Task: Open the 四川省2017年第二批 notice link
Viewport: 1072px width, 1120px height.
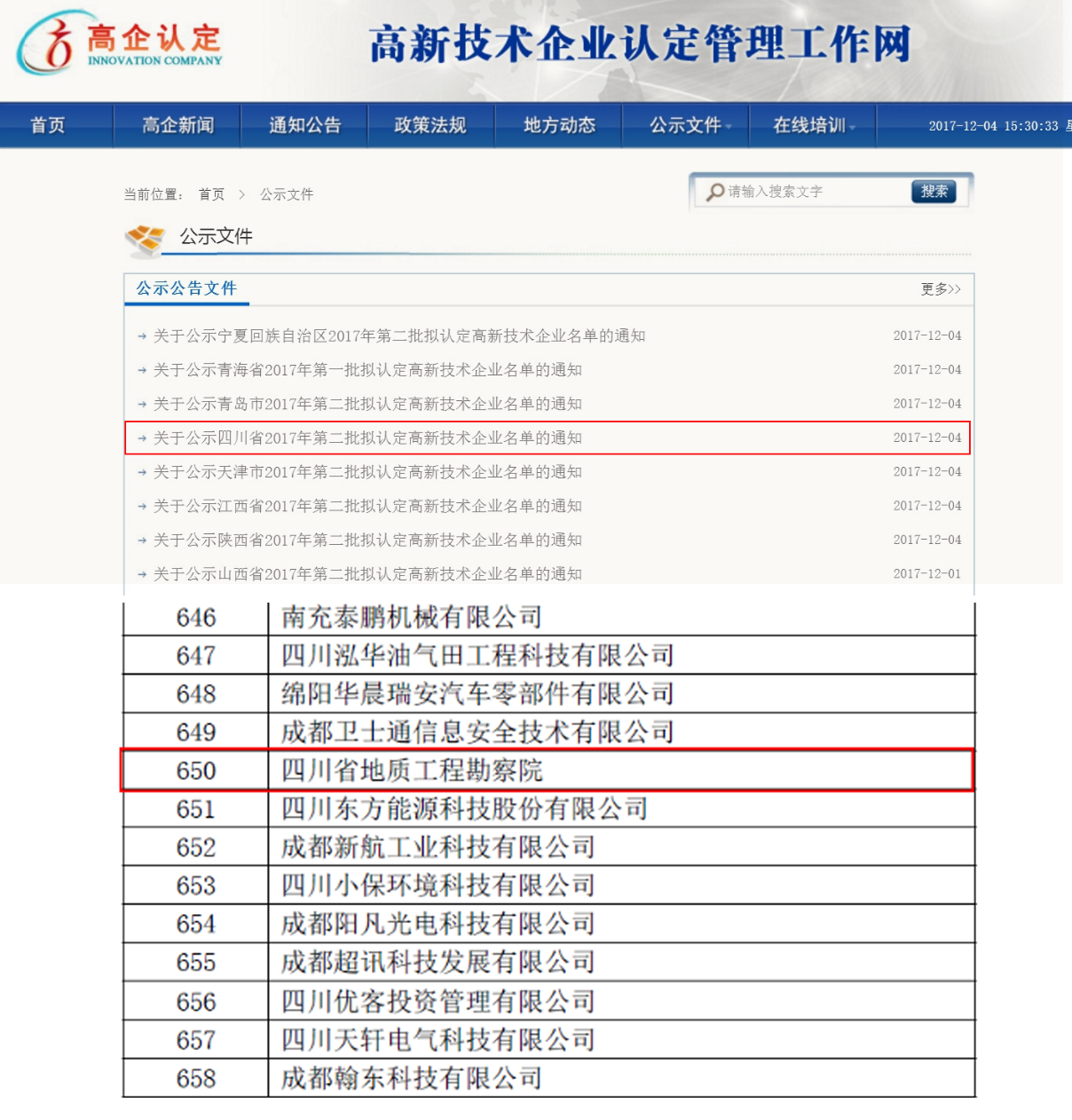Action: point(367,438)
